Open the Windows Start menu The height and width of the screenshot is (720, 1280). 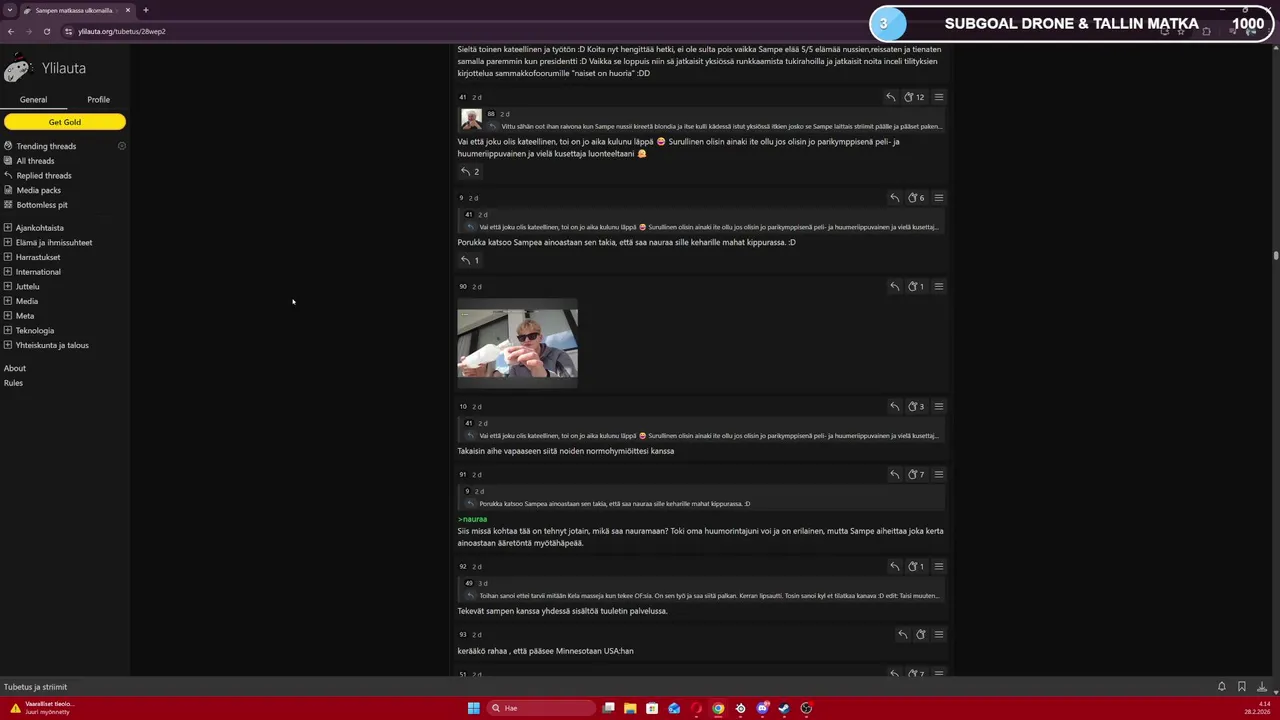(474, 708)
